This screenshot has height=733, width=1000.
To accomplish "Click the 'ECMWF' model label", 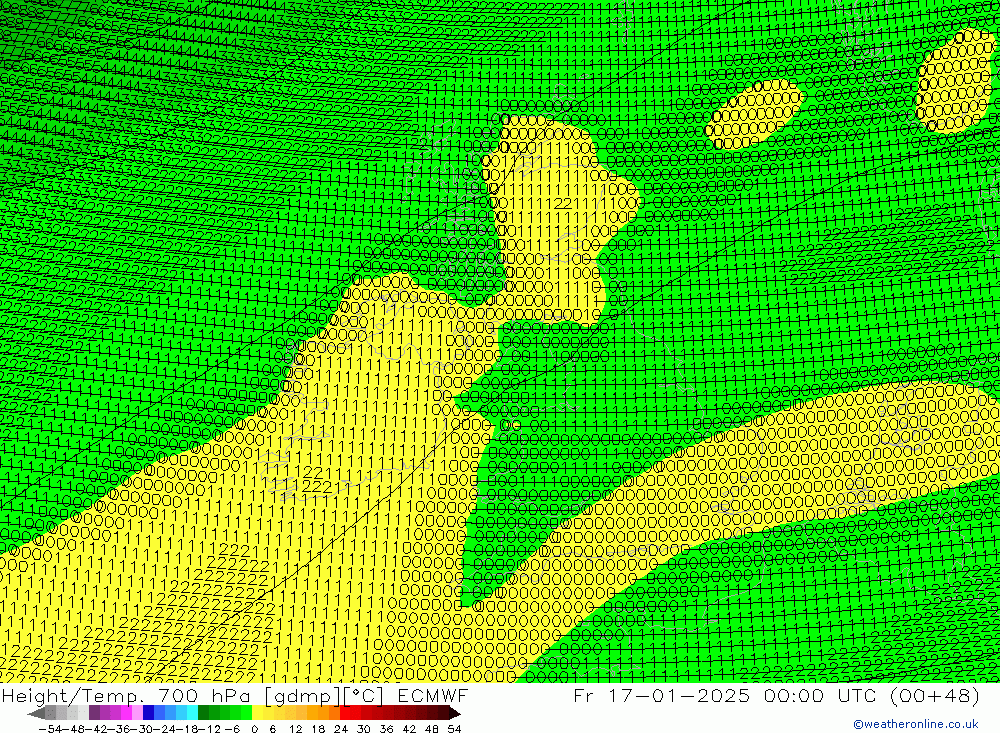I will pos(433,695).
